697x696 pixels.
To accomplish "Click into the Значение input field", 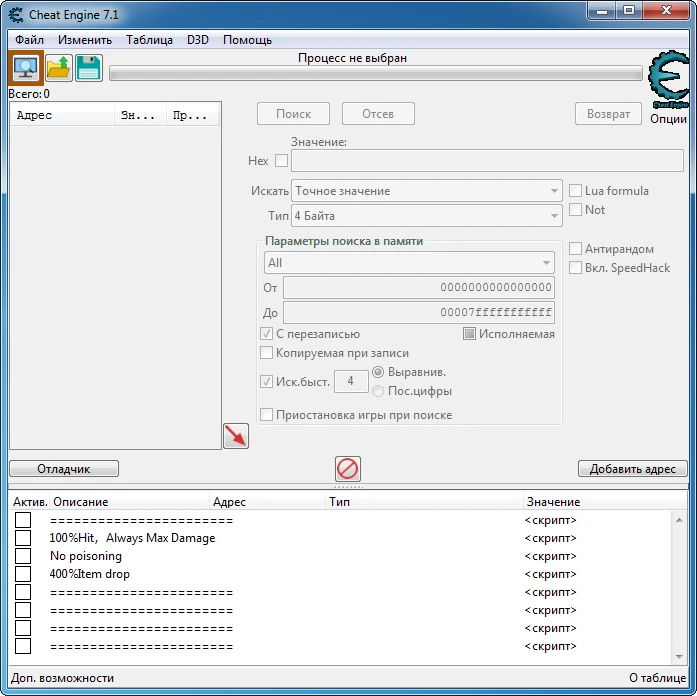I will [x=487, y=160].
